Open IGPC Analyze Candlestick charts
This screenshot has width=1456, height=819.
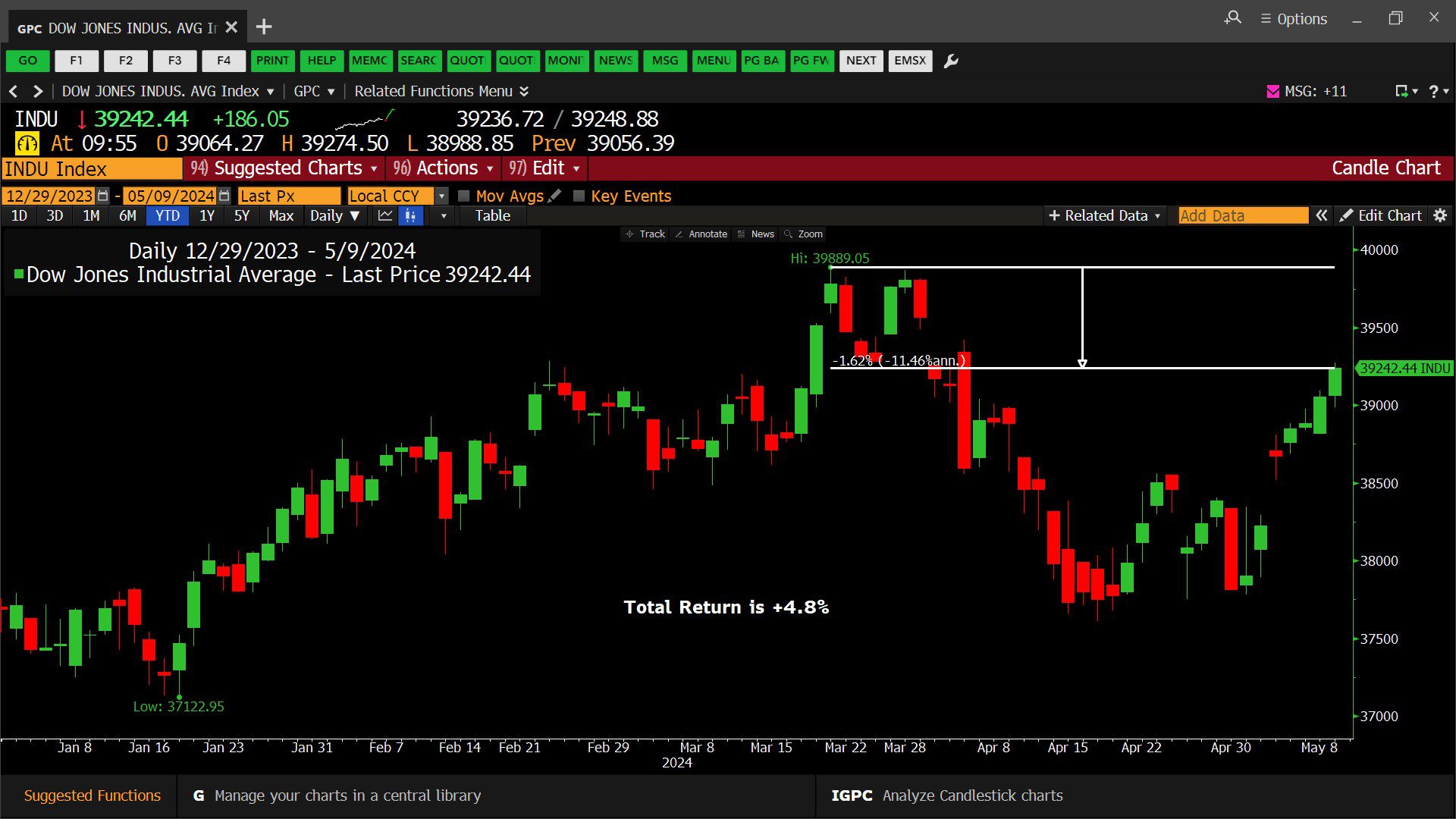[947, 795]
